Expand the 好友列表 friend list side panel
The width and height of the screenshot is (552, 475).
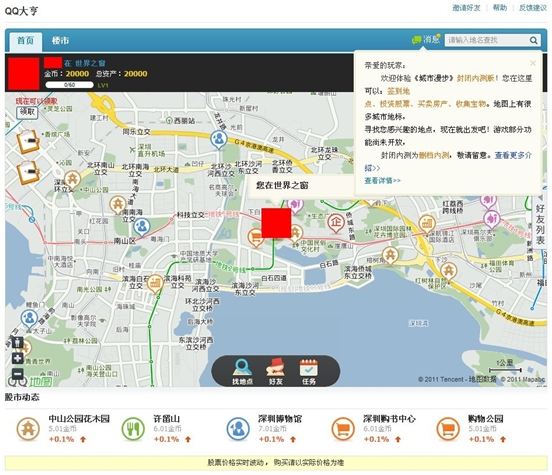pyautogui.click(x=540, y=224)
